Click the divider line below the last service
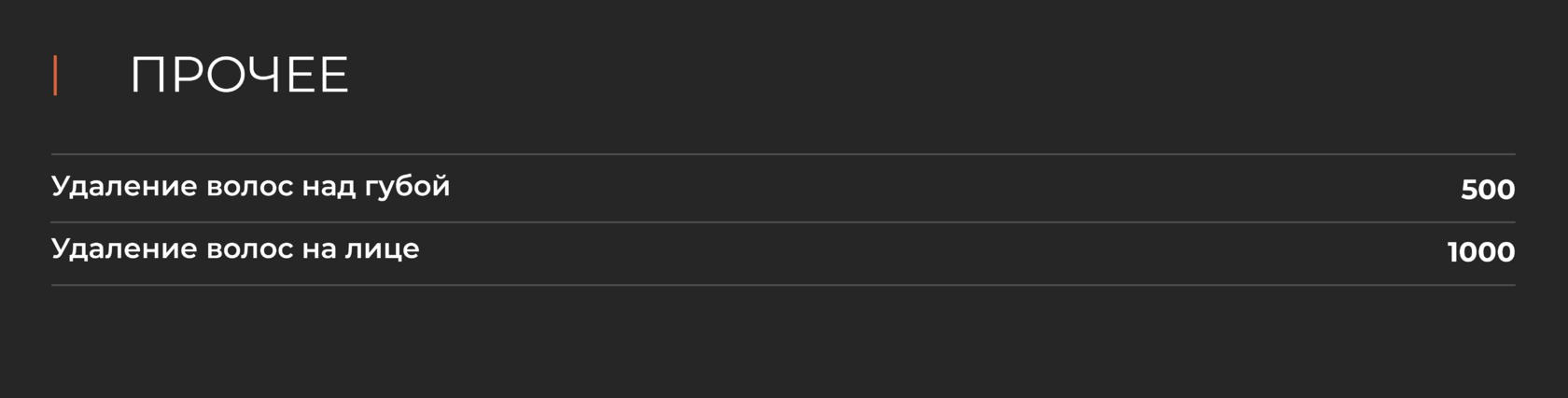Image resolution: width=1568 pixels, height=398 pixels. (x=783, y=285)
